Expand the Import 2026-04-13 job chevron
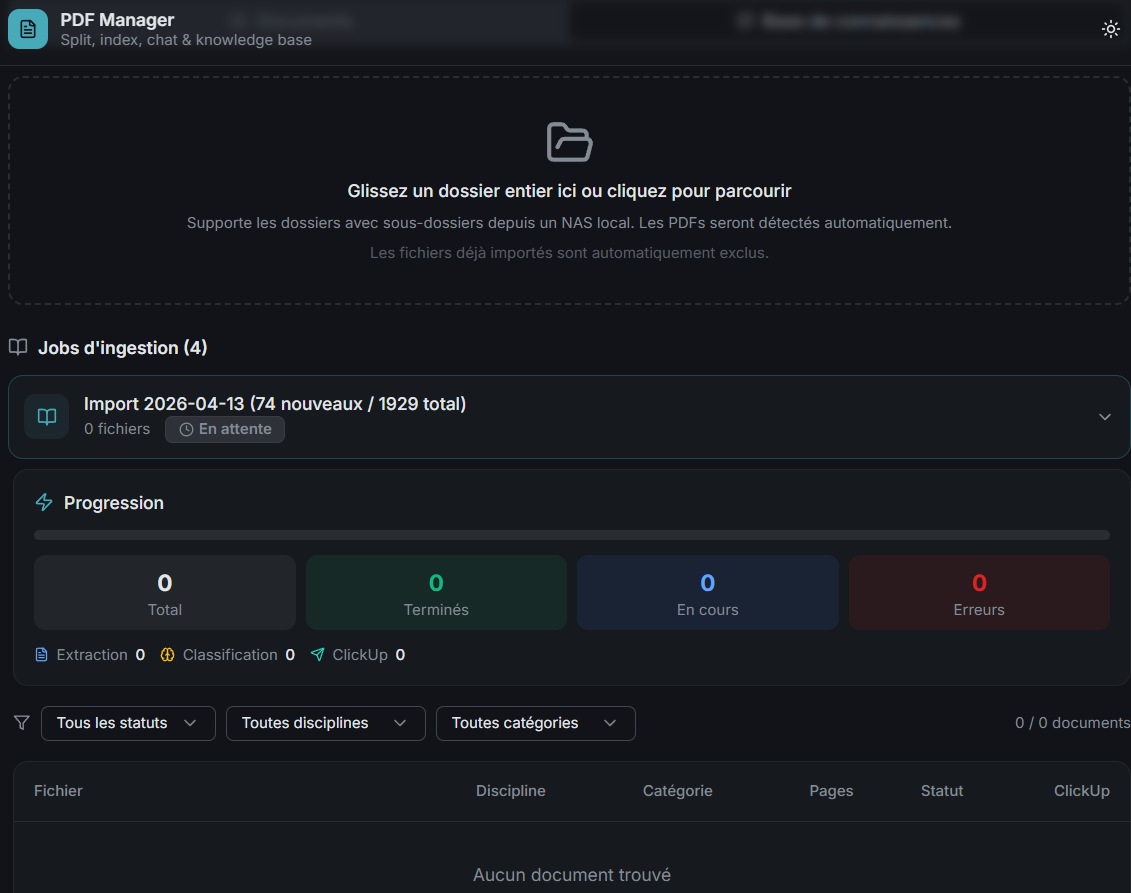The height and width of the screenshot is (893, 1131). [1104, 417]
